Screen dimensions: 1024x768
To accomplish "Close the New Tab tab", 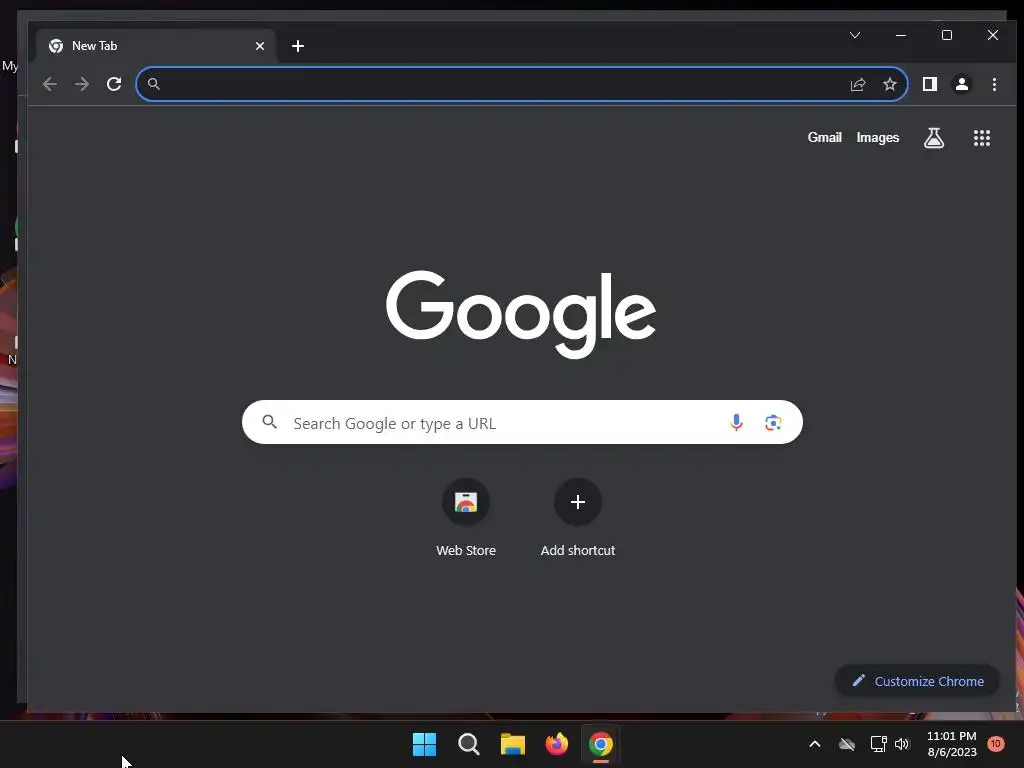I will point(260,46).
